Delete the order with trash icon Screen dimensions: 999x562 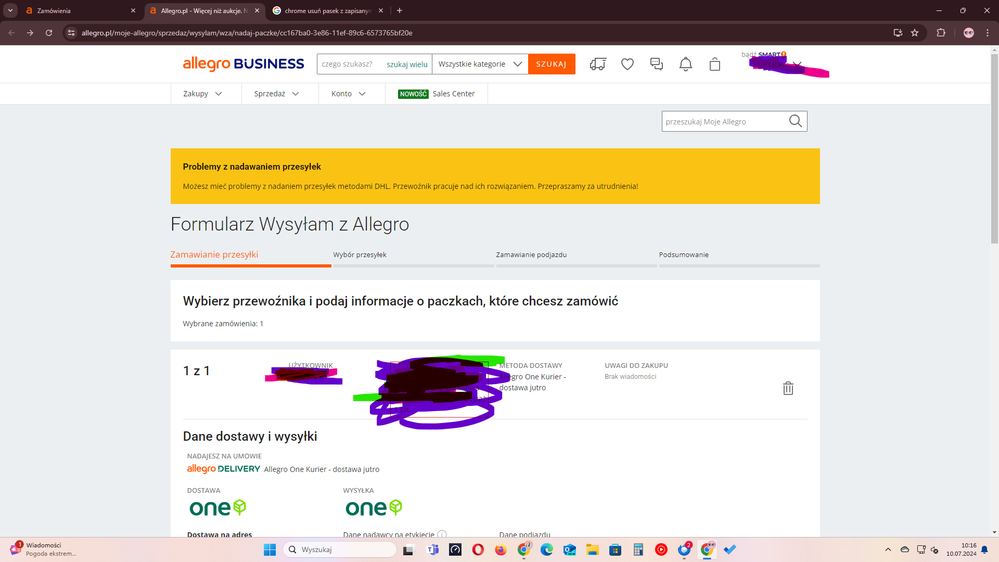click(788, 388)
